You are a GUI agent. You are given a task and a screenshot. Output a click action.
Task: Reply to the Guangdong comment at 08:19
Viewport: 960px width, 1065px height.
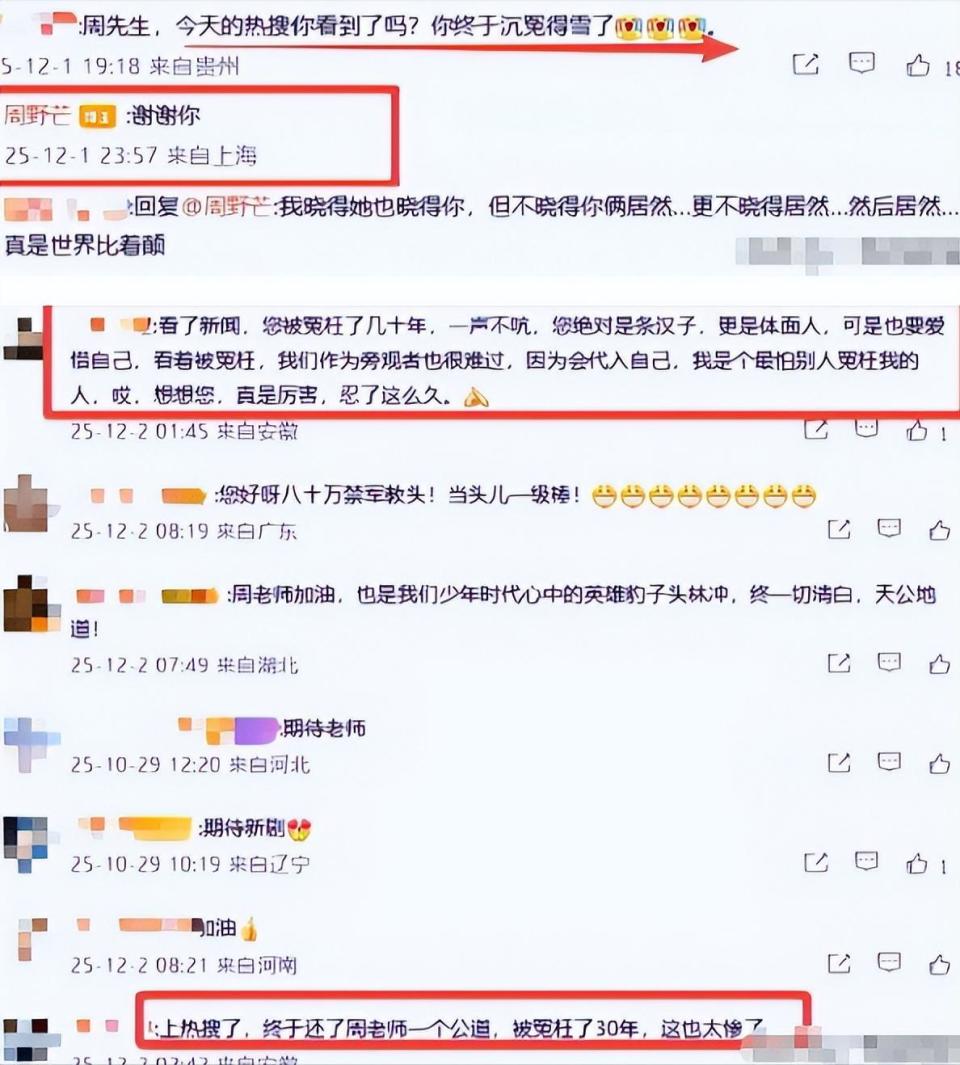coord(889,528)
